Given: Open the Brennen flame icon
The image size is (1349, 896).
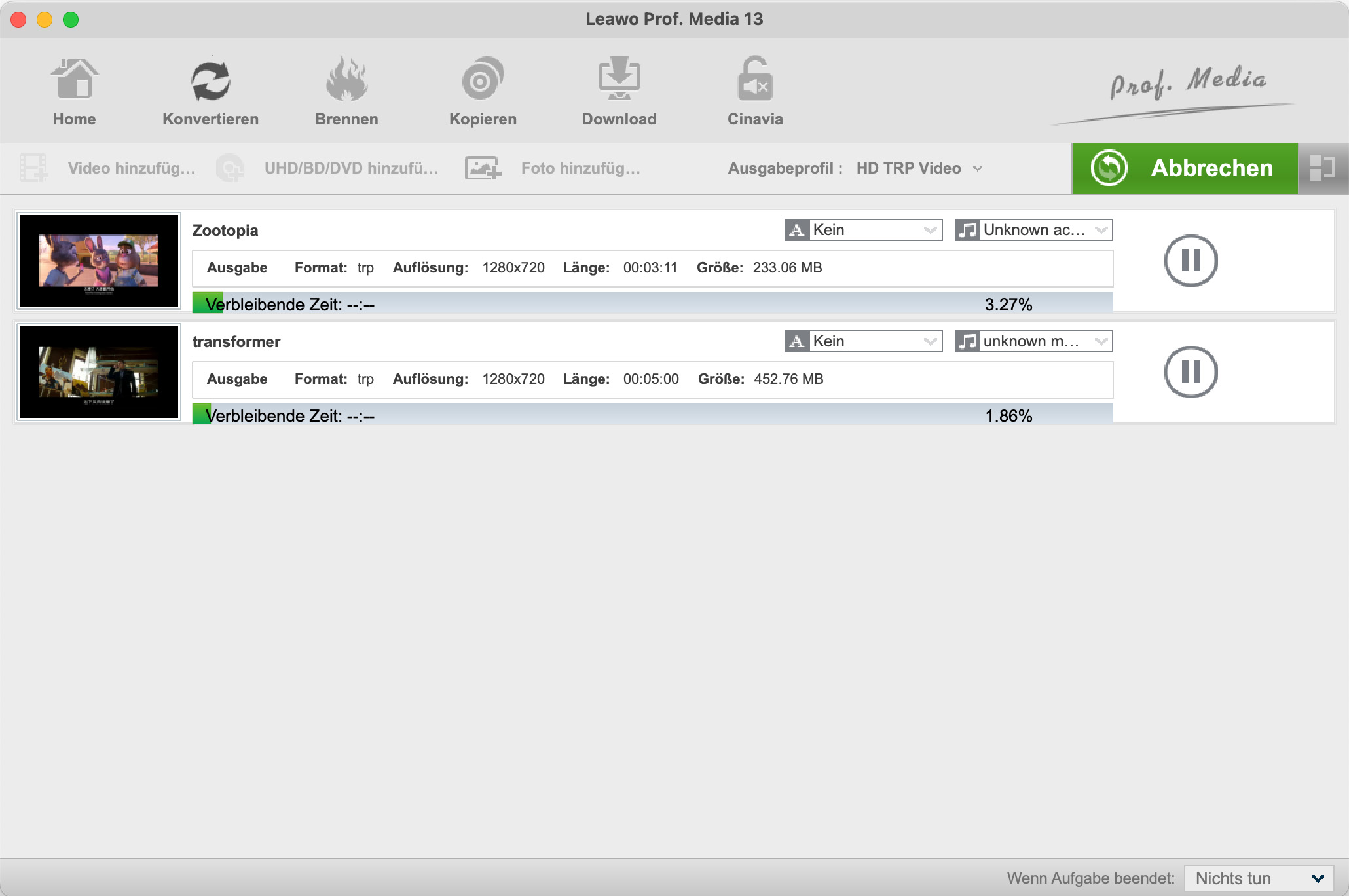Looking at the screenshot, I should [346, 79].
